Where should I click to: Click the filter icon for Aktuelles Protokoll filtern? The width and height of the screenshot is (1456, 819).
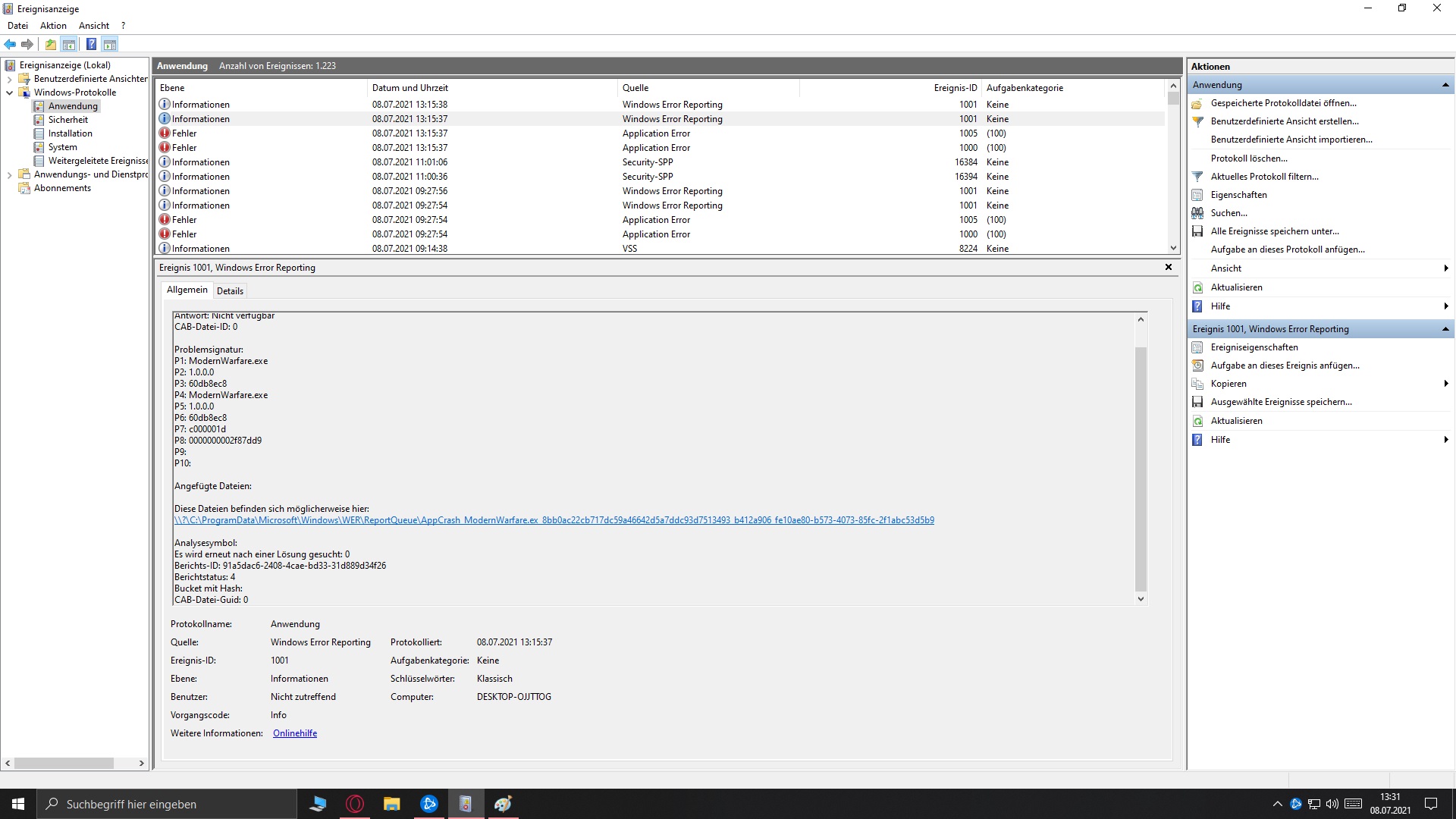[1197, 177]
